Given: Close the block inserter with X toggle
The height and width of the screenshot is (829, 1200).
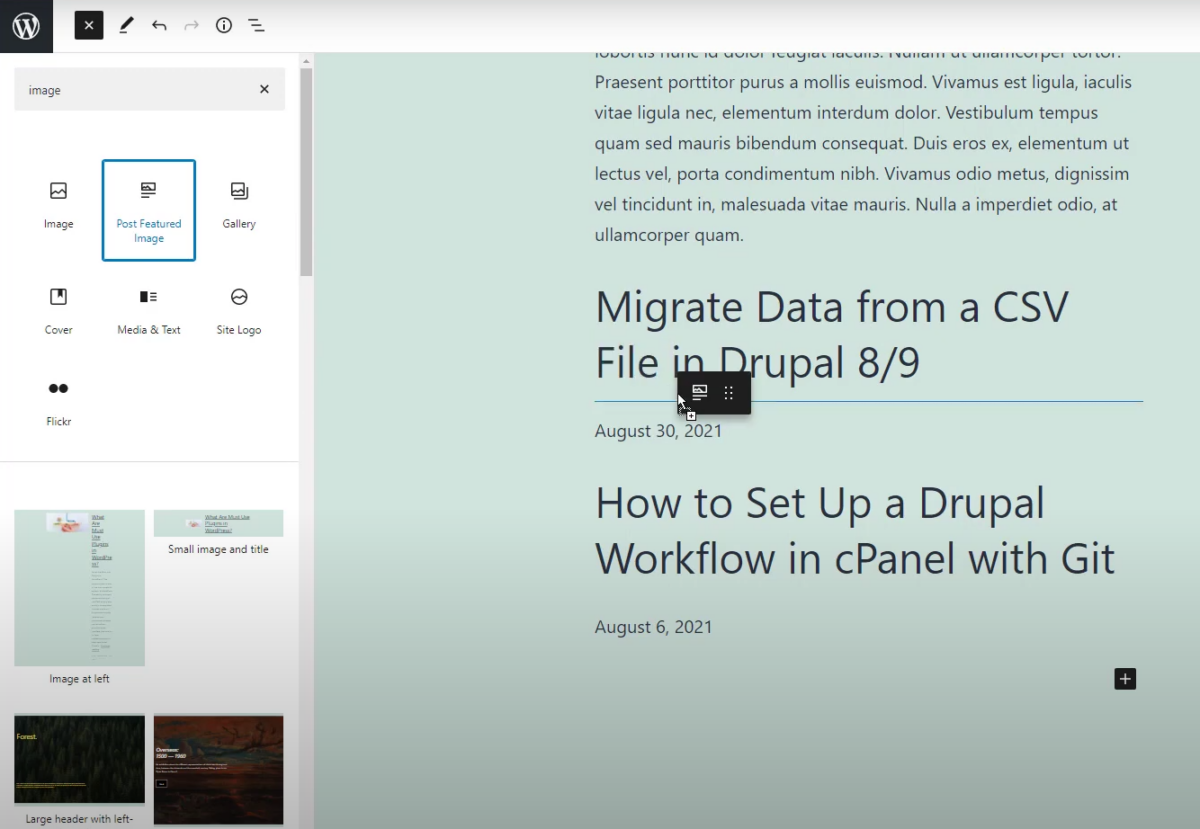Looking at the screenshot, I should (89, 26).
